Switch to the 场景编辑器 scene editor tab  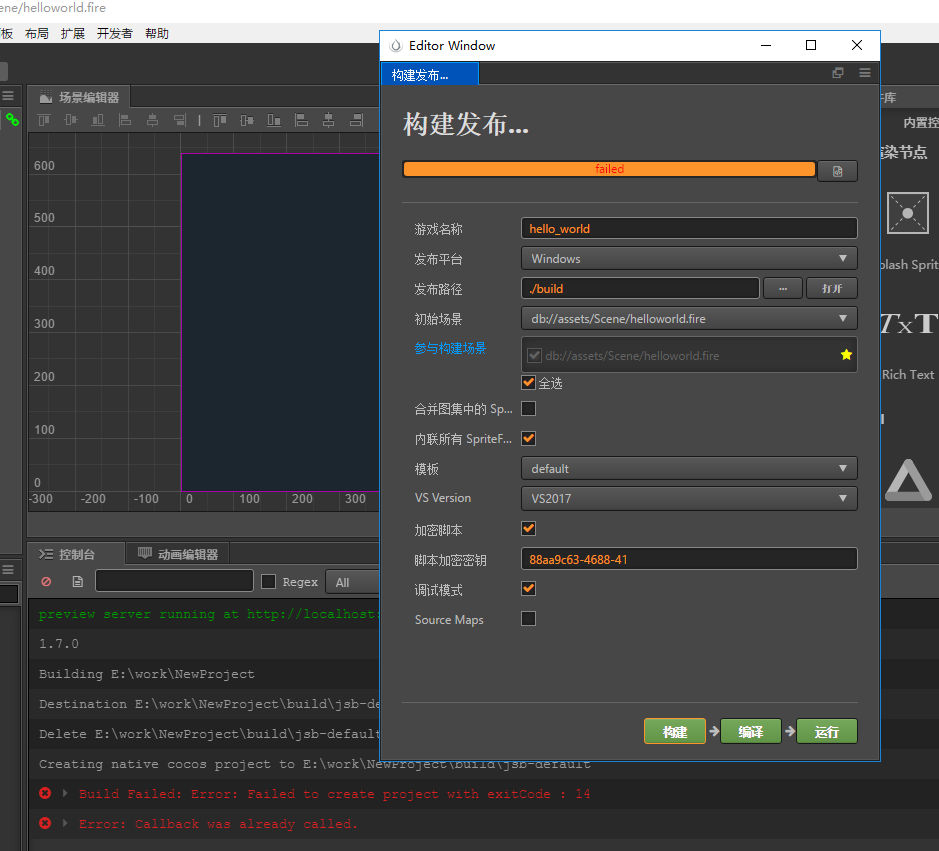click(x=79, y=97)
